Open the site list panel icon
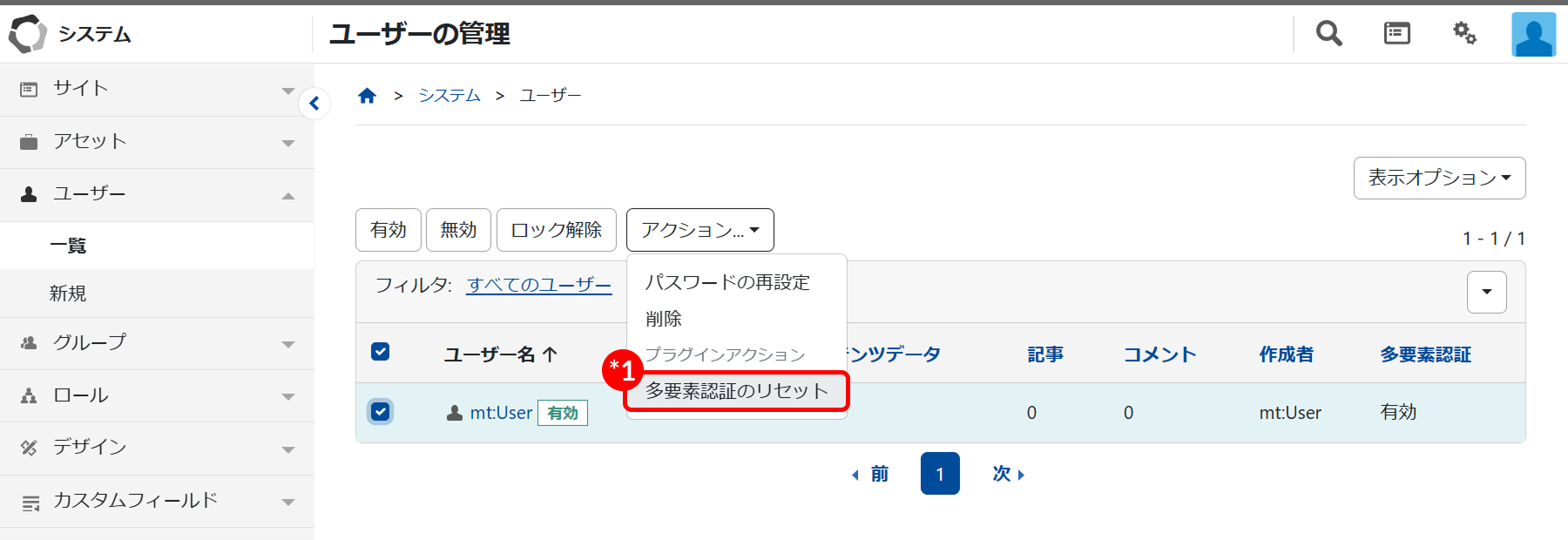The image size is (1568, 540). pos(1396,33)
